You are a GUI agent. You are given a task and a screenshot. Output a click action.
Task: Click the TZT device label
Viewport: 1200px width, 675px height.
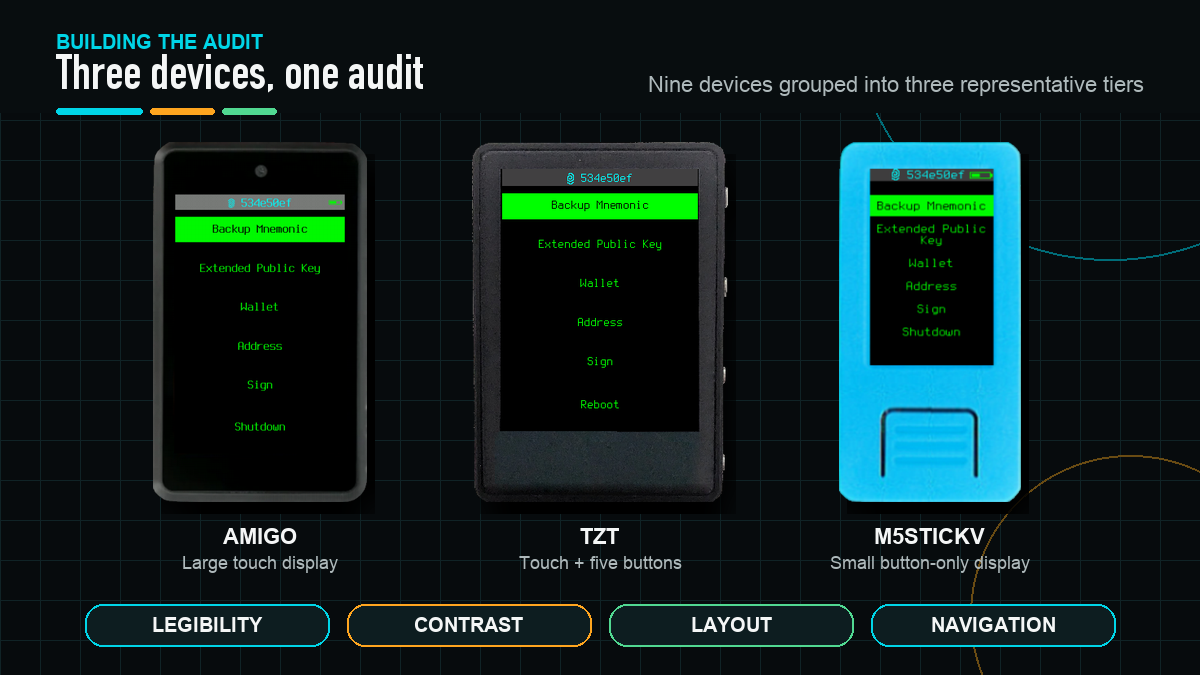pos(600,537)
